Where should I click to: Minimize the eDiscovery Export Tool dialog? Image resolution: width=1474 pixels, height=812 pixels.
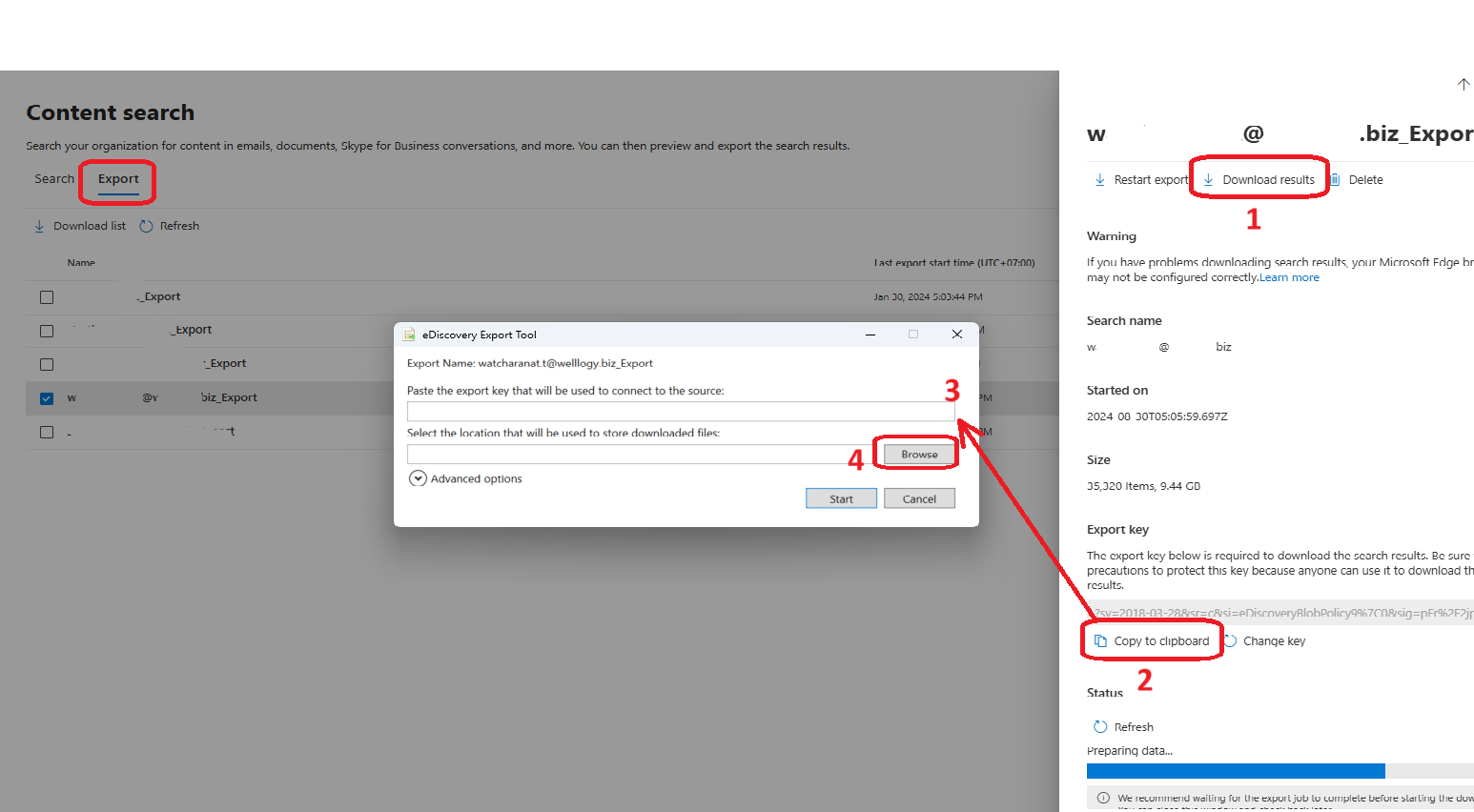[x=870, y=335]
